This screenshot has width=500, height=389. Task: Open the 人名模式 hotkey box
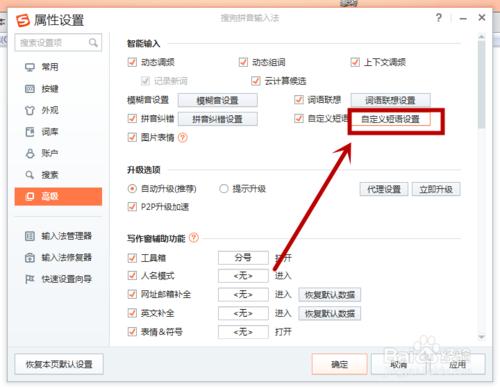click(x=243, y=276)
